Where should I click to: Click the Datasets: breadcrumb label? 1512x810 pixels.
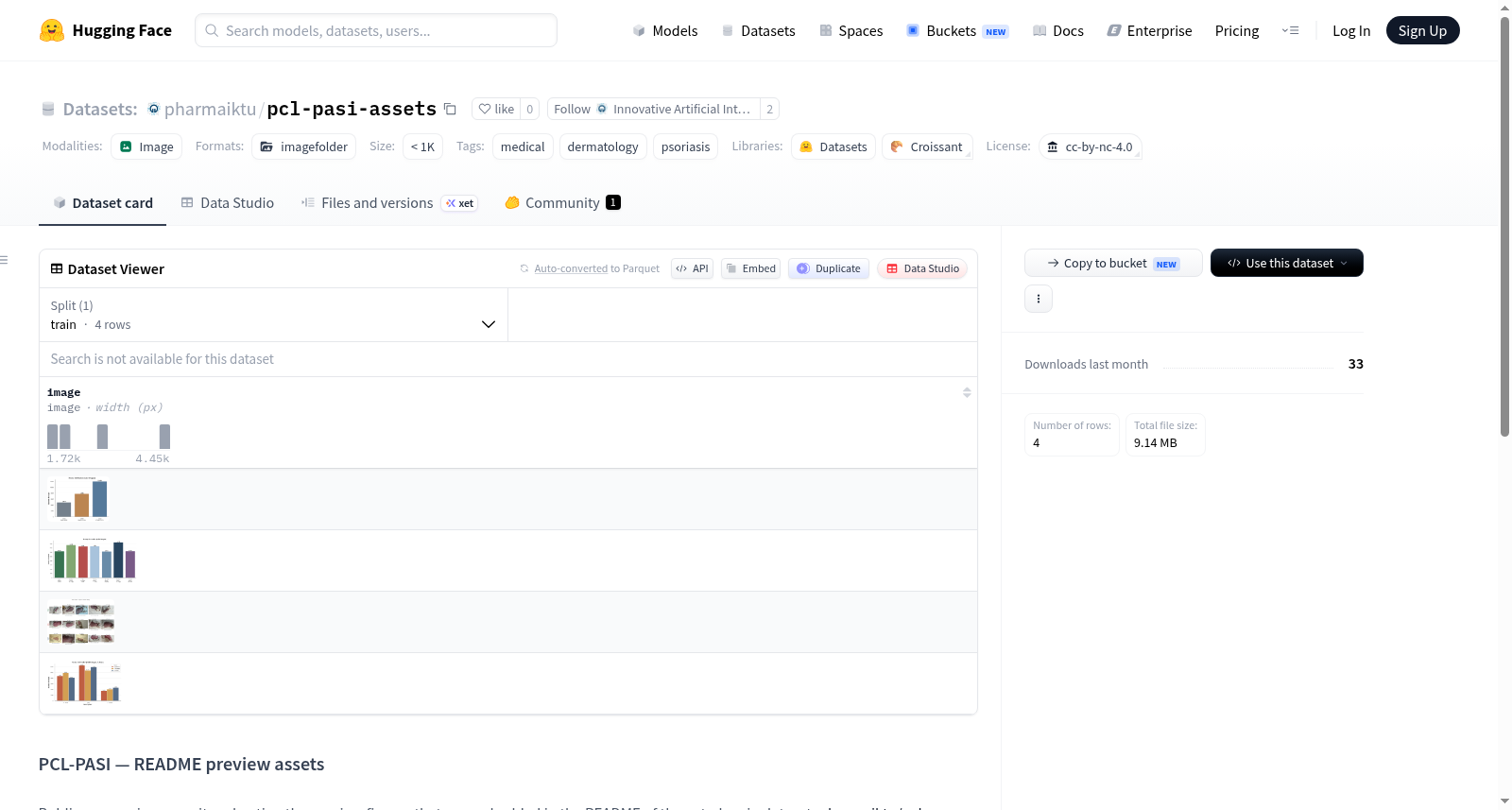point(100,109)
